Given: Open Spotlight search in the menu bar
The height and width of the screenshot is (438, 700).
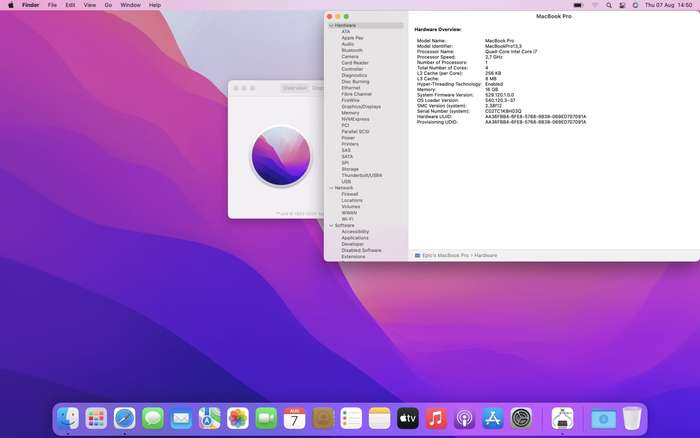Looking at the screenshot, I should 608,5.
